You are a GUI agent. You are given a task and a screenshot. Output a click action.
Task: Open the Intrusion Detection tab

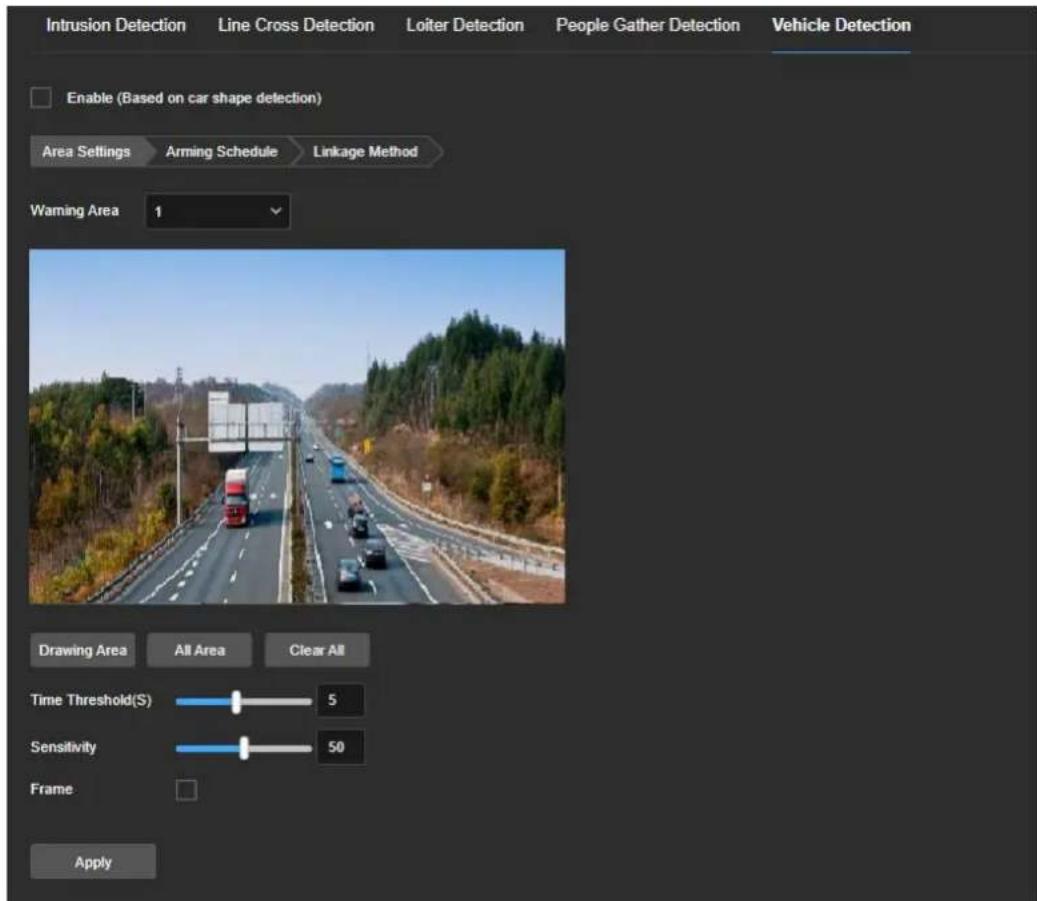(x=116, y=25)
